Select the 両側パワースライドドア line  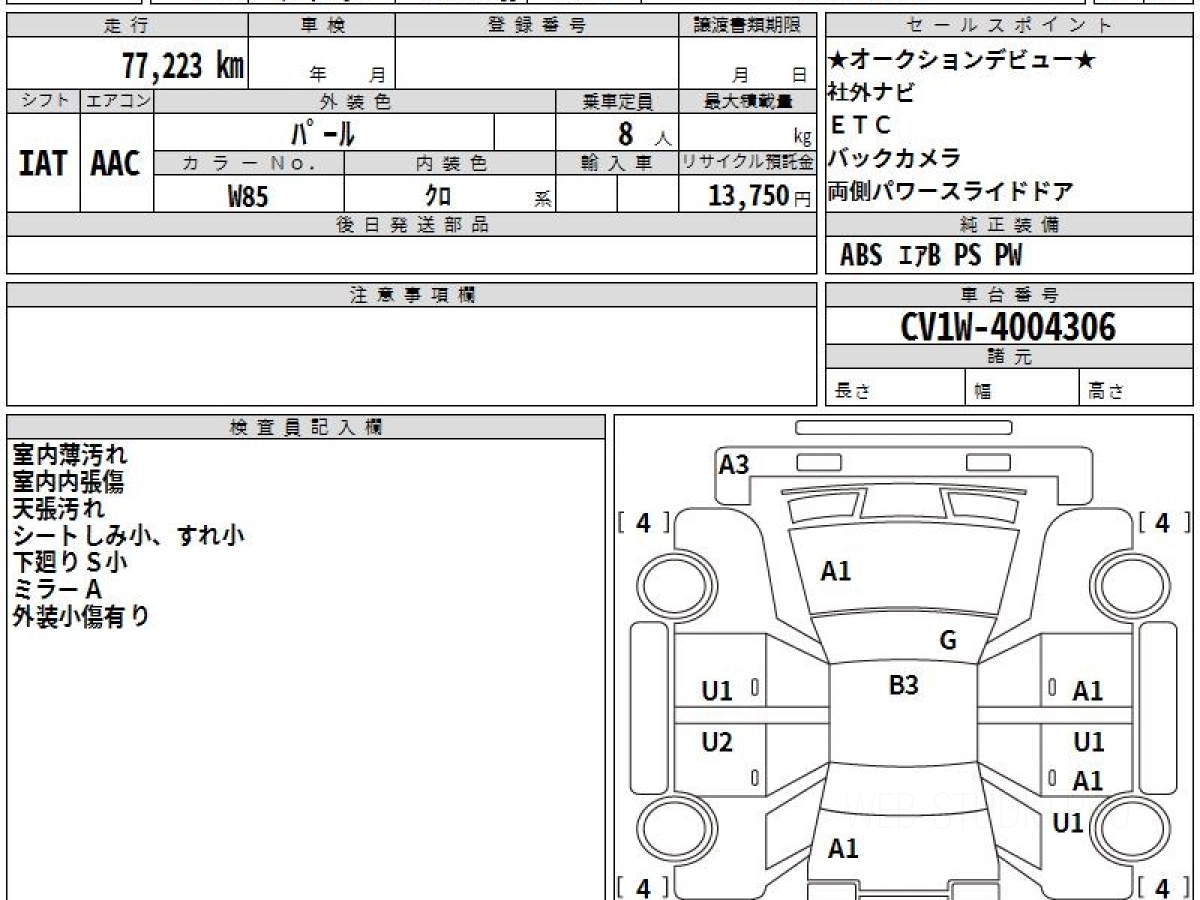pos(950,191)
